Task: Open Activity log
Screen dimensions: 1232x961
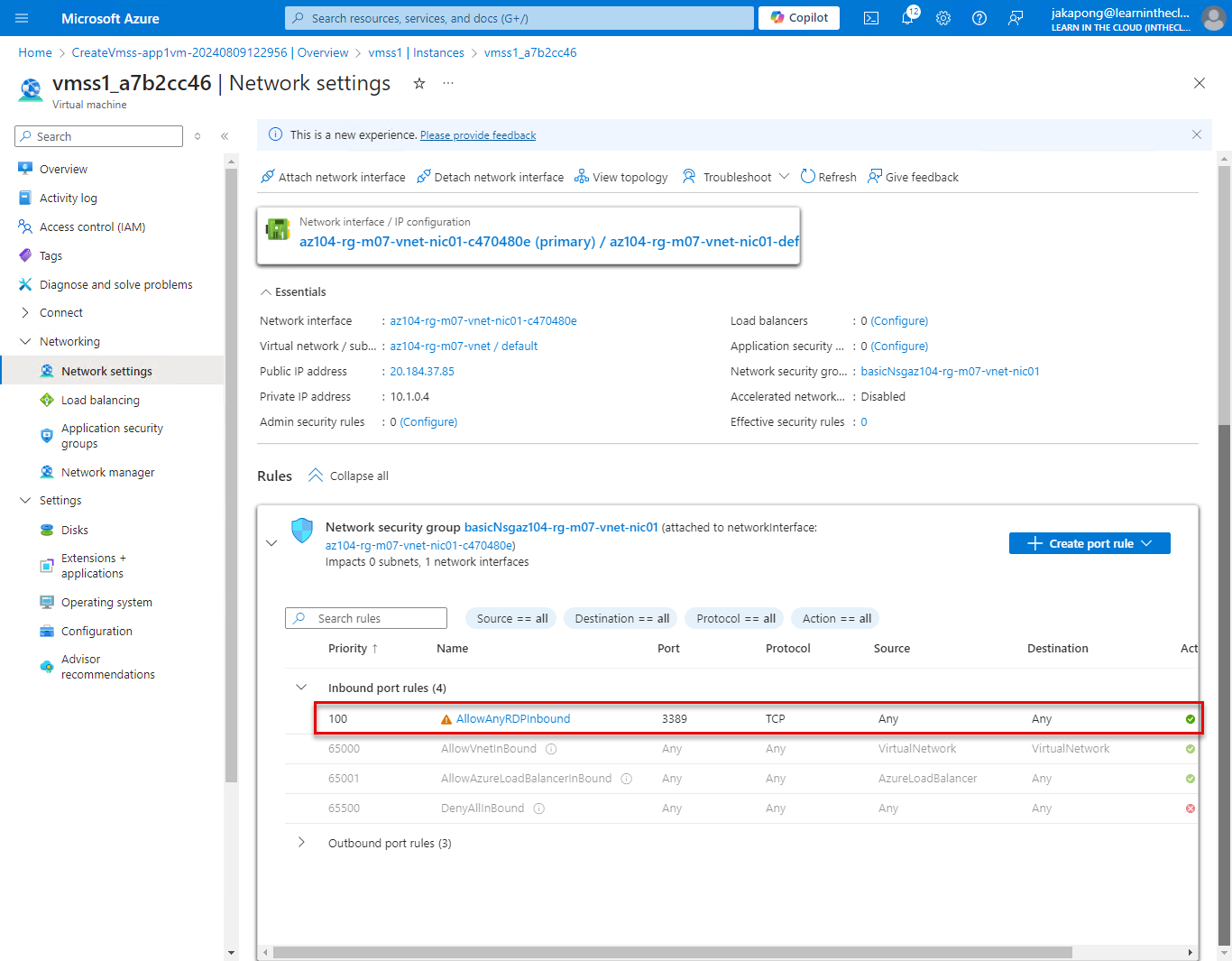Action: [68, 198]
